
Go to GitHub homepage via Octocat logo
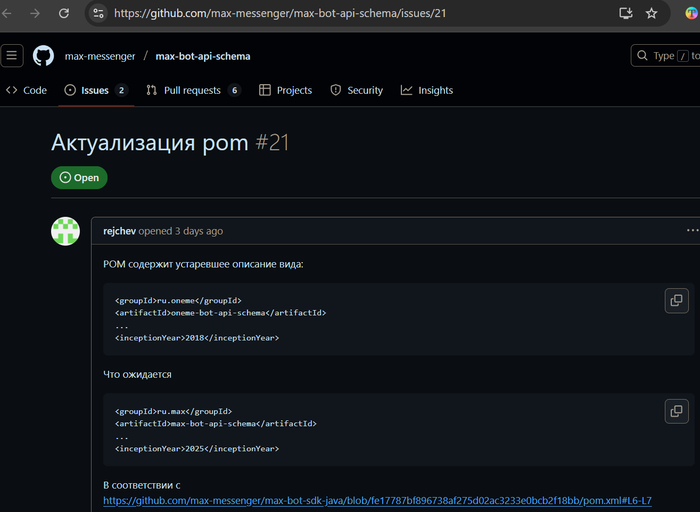(43, 56)
